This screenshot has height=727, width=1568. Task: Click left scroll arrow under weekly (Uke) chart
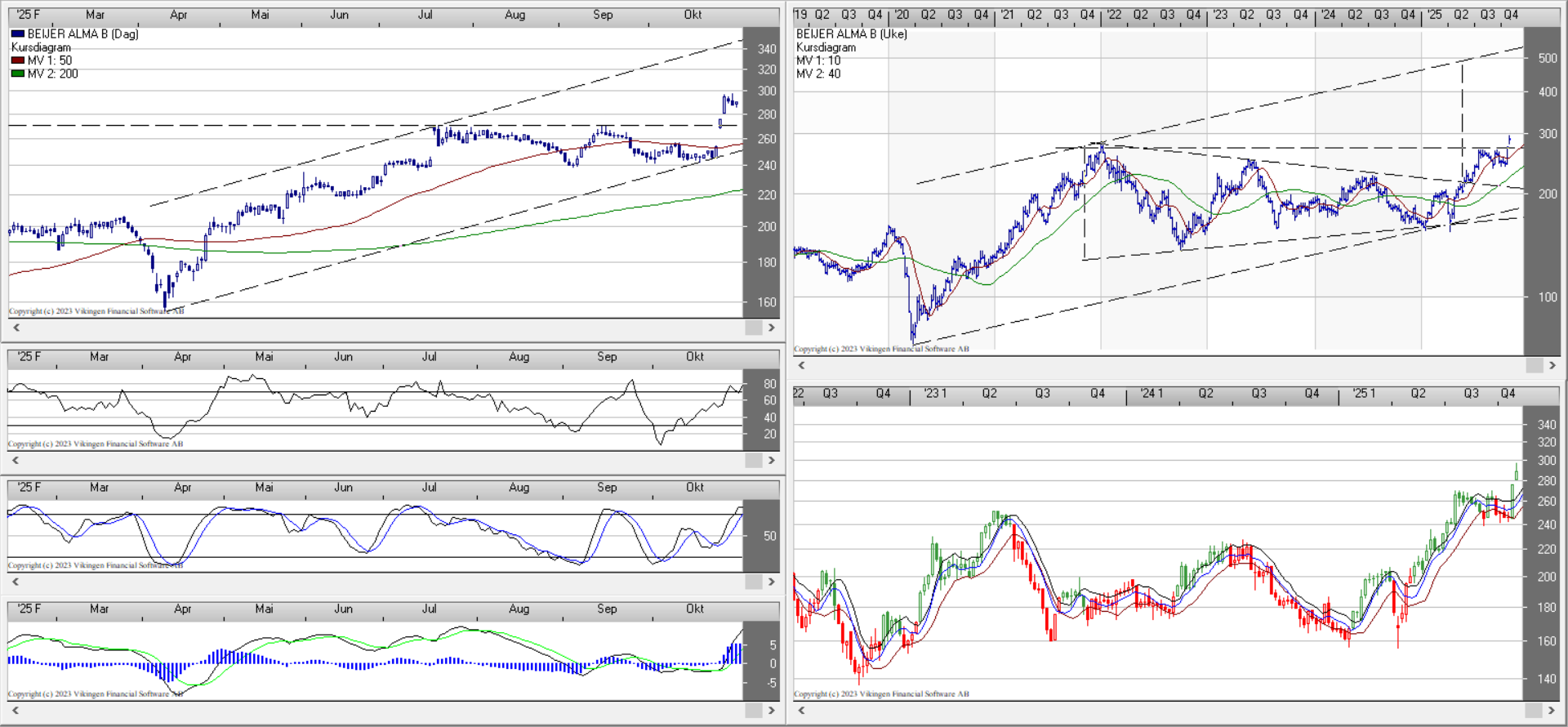(x=801, y=365)
